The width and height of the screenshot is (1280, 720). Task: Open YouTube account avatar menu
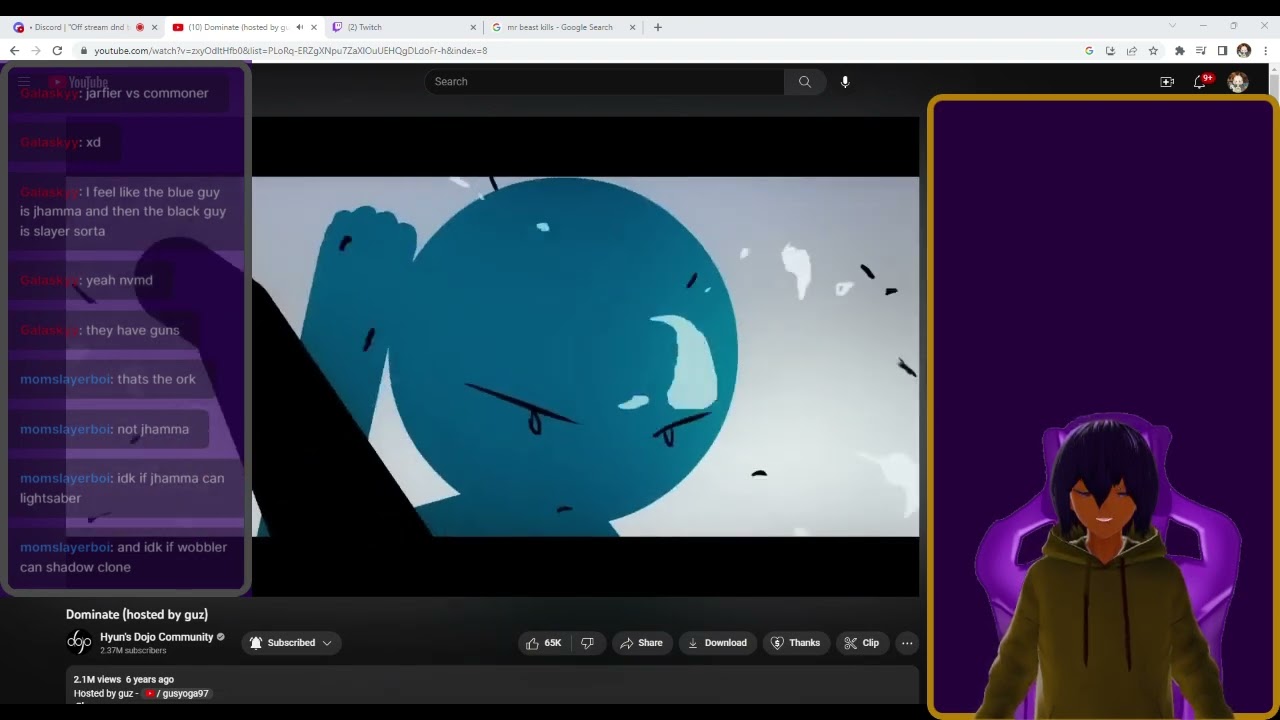pos(1238,82)
